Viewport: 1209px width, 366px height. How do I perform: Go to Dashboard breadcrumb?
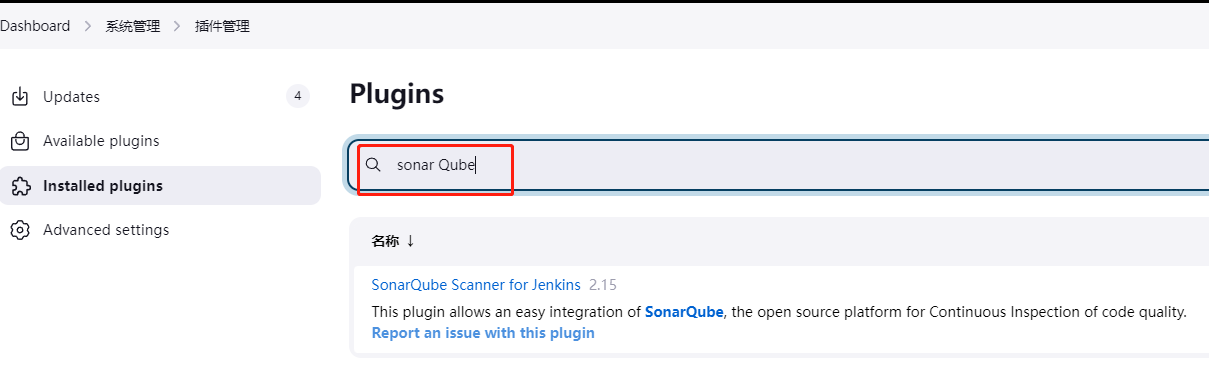pos(35,26)
